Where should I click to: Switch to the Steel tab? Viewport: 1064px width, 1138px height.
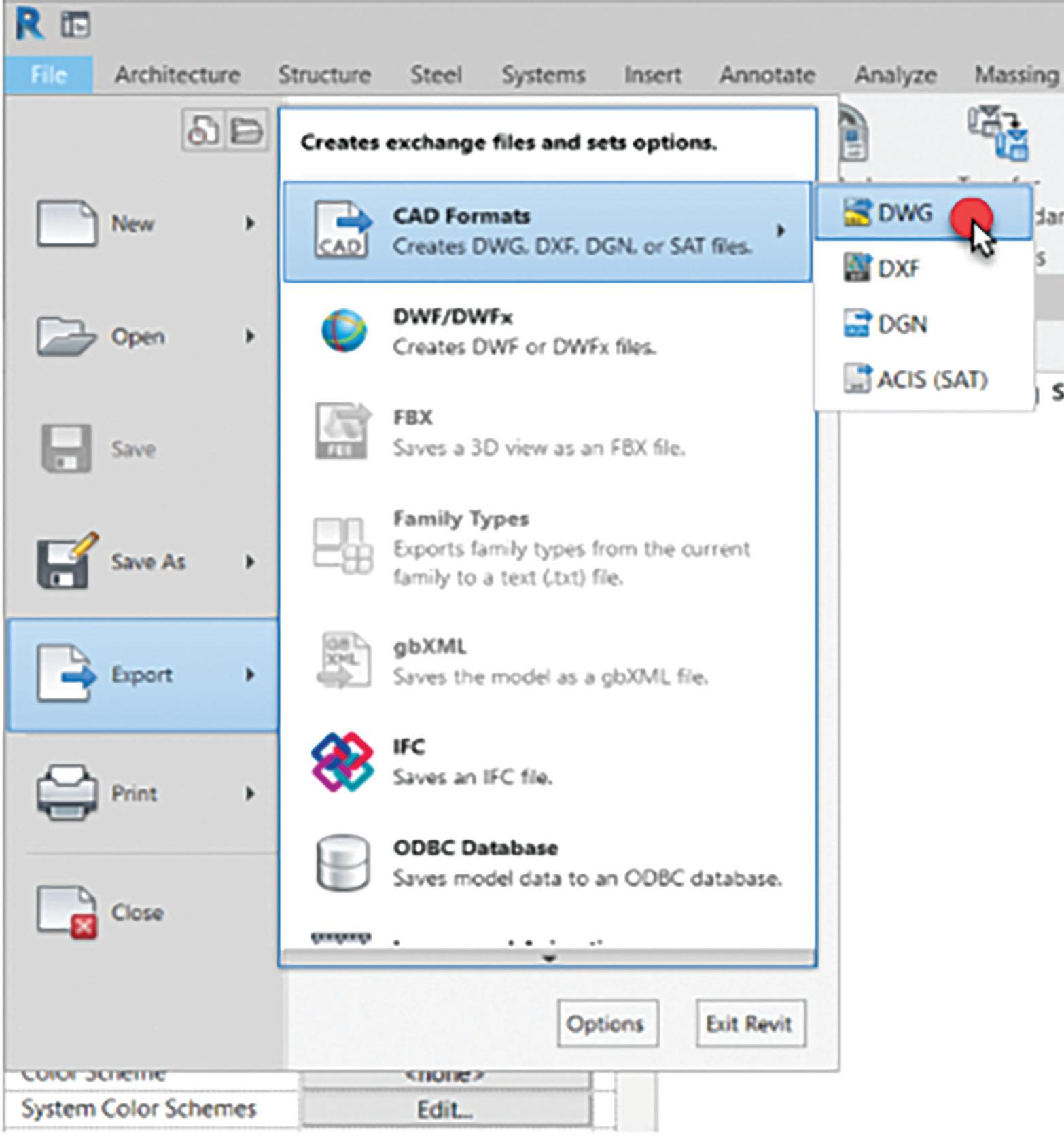click(x=436, y=74)
